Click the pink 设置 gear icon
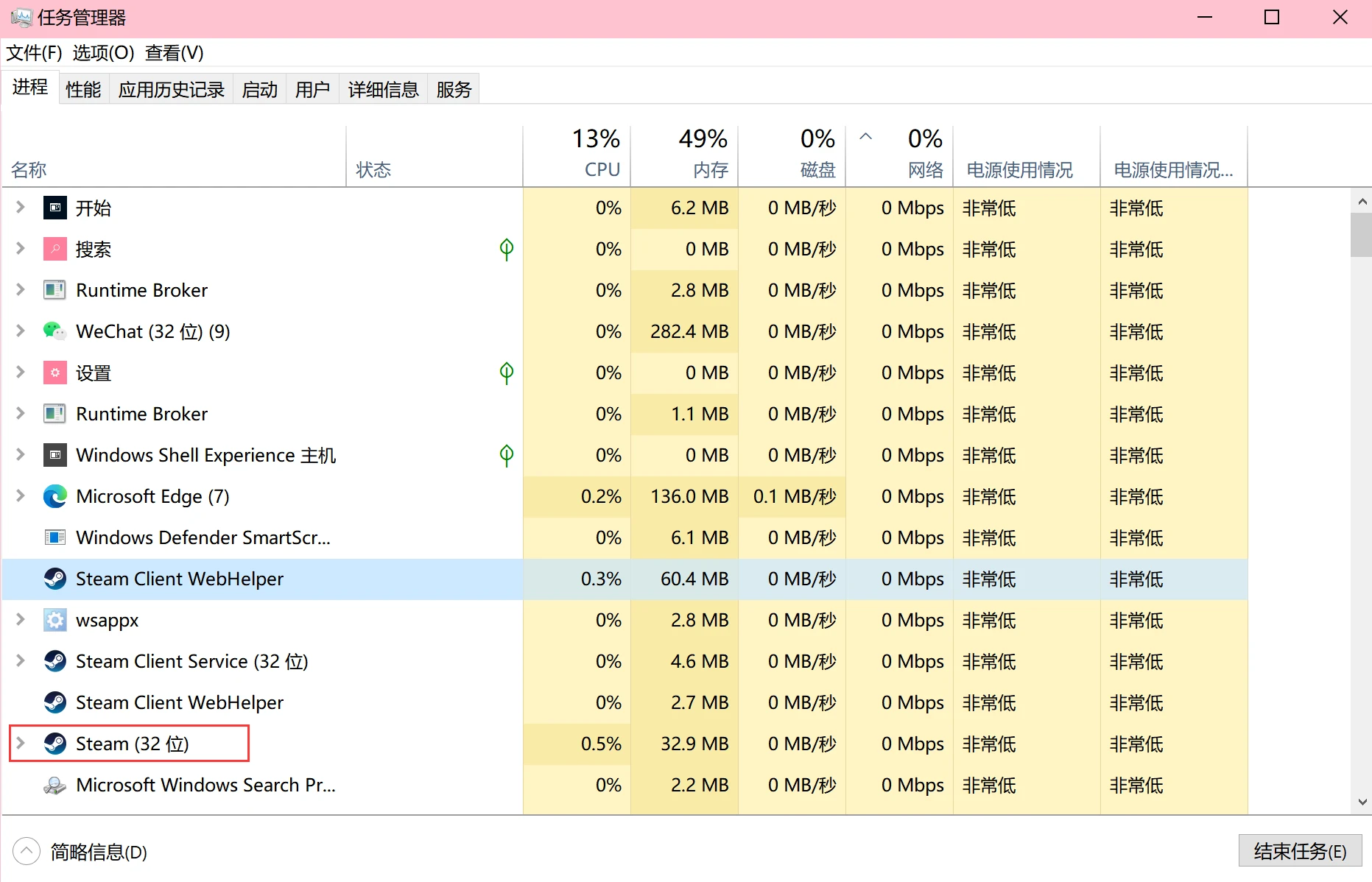This screenshot has height=882, width=1372. [54, 373]
